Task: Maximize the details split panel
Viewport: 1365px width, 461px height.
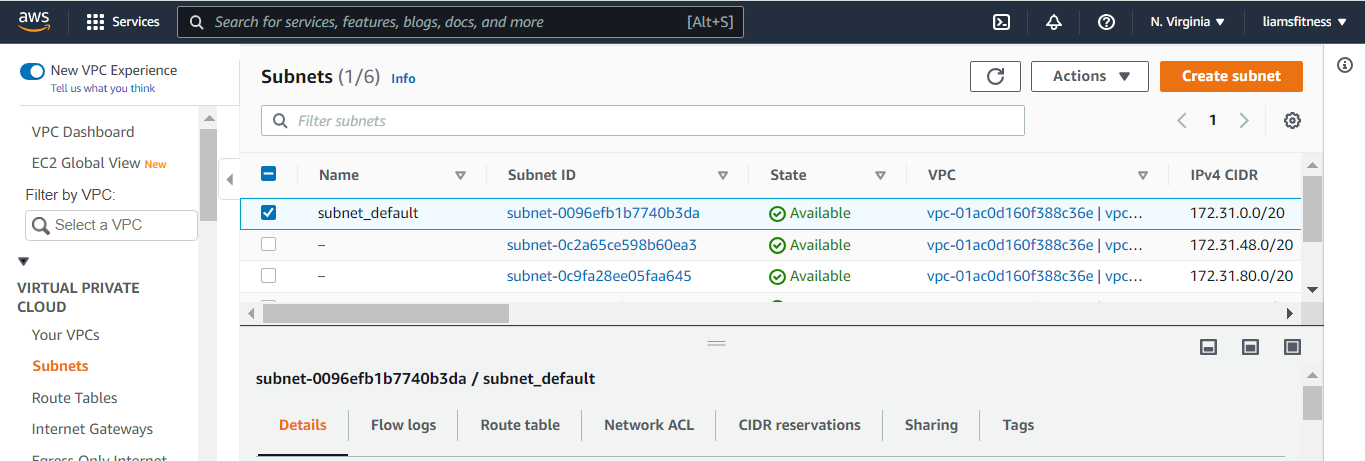Action: (x=1292, y=347)
